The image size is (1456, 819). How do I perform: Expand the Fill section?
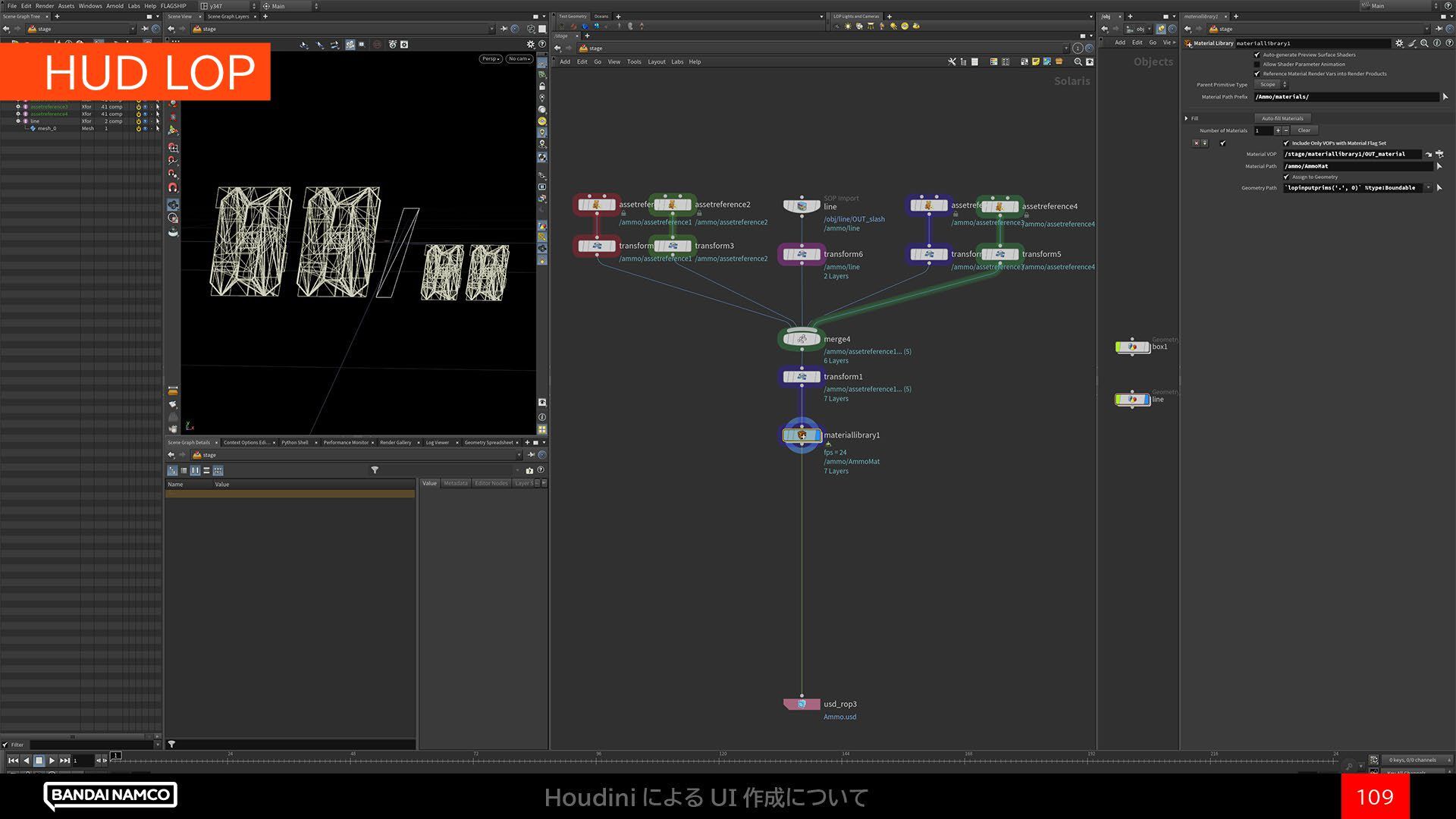1187,118
